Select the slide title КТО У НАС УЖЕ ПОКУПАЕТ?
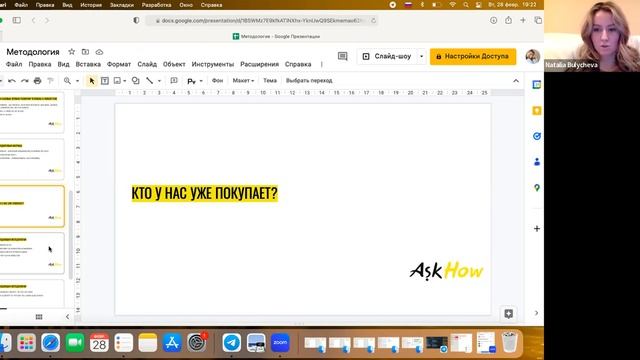Viewport: 640px width, 360px height. tap(204, 193)
